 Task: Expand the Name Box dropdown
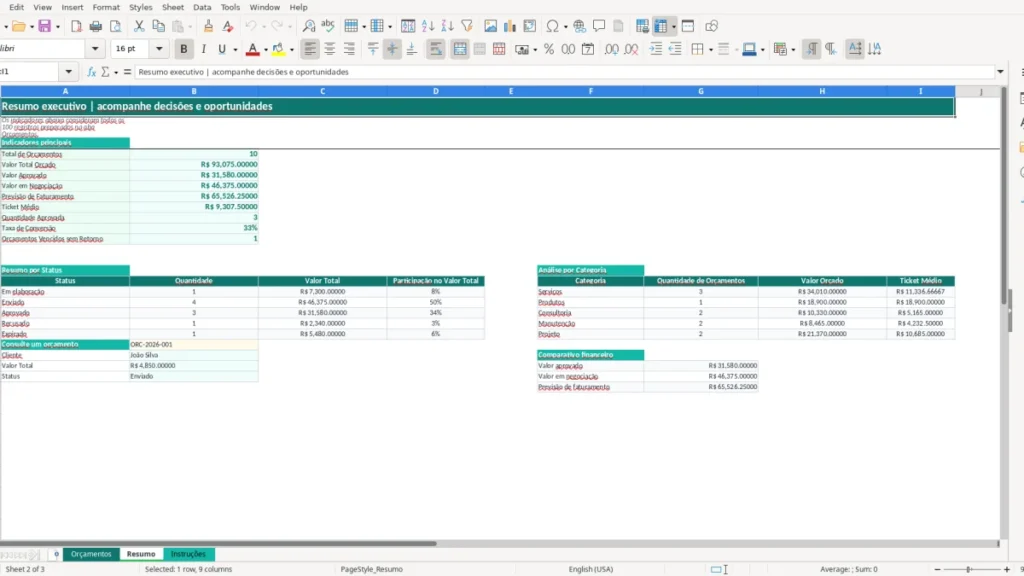[69, 72]
